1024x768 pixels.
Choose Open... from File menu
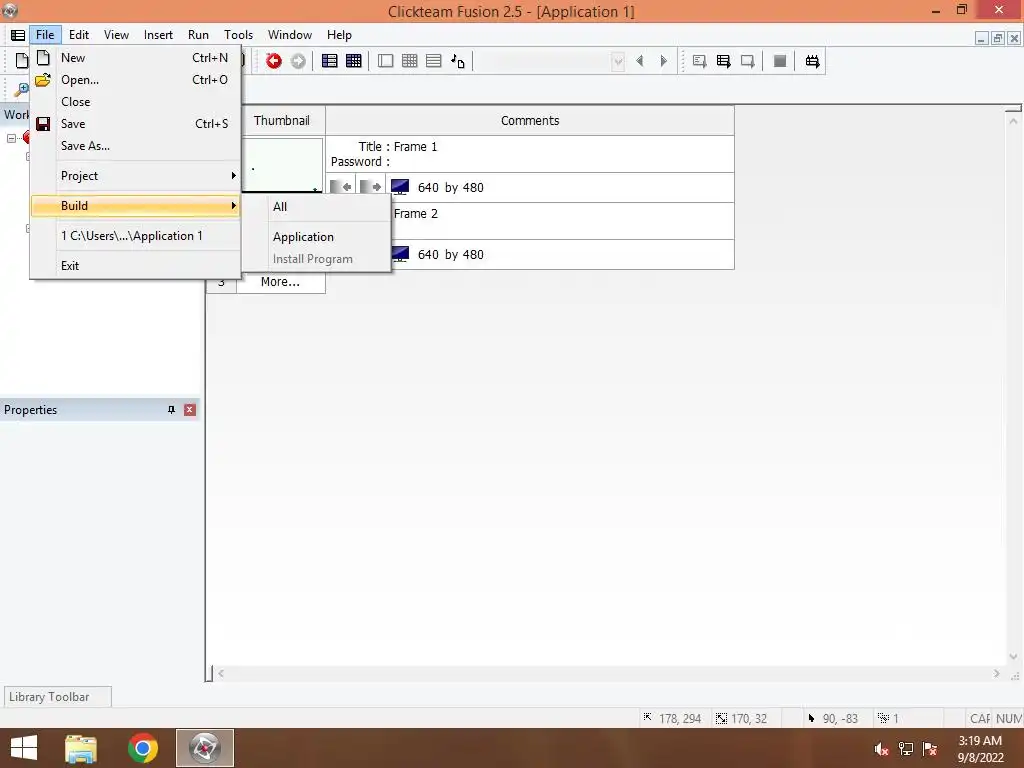(x=136, y=80)
